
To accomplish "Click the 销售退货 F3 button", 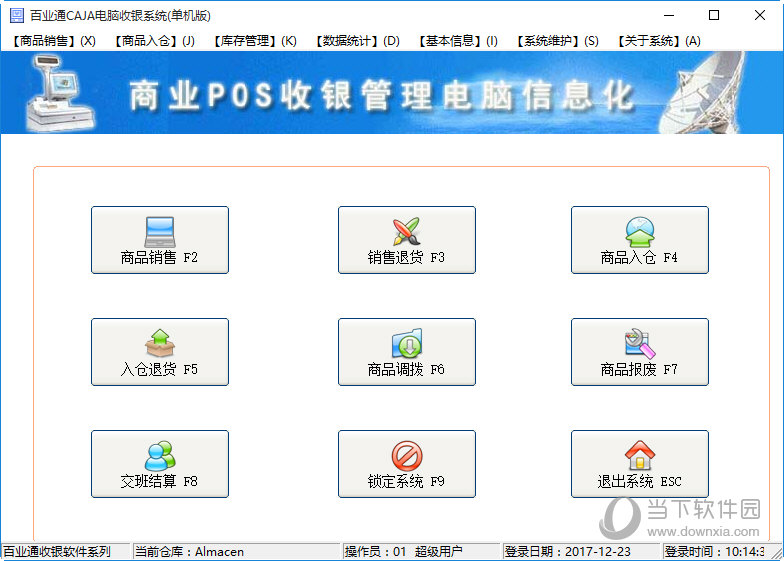I will pyautogui.click(x=406, y=240).
